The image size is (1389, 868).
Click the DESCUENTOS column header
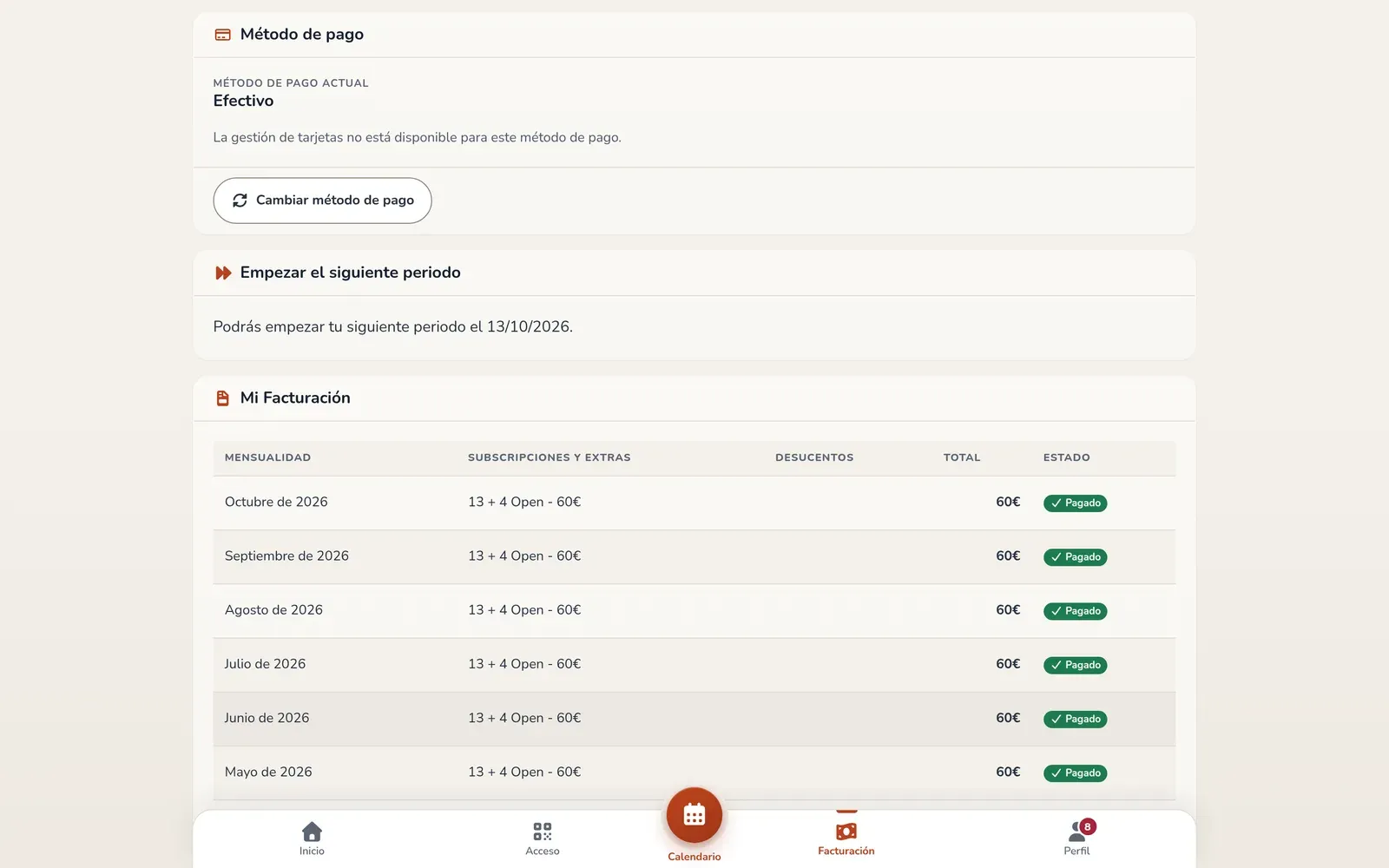[x=814, y=457]
